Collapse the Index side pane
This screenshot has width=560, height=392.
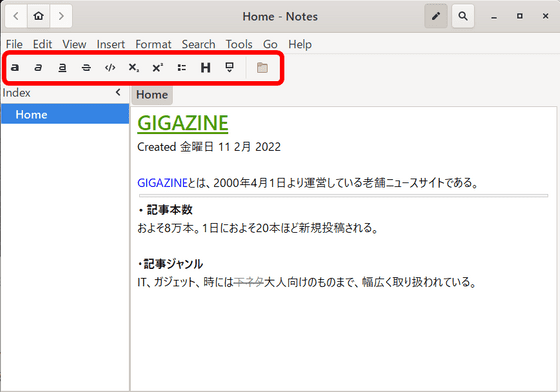coord(118,92)
